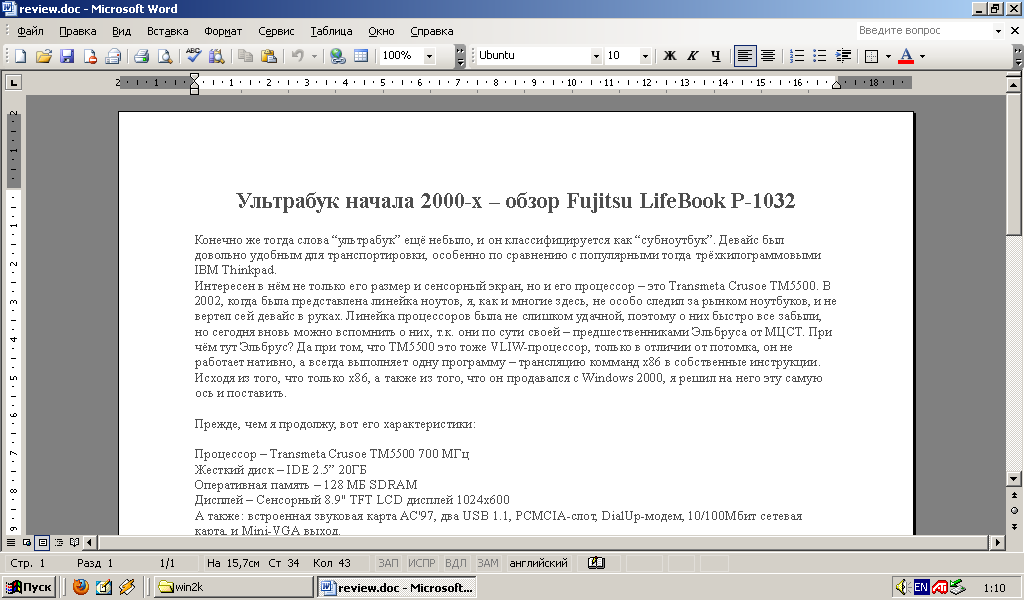Viewport: 1024px width, 600px height.
Task: Paste from clipboard using toolbar icon
Action: (268, 55)
